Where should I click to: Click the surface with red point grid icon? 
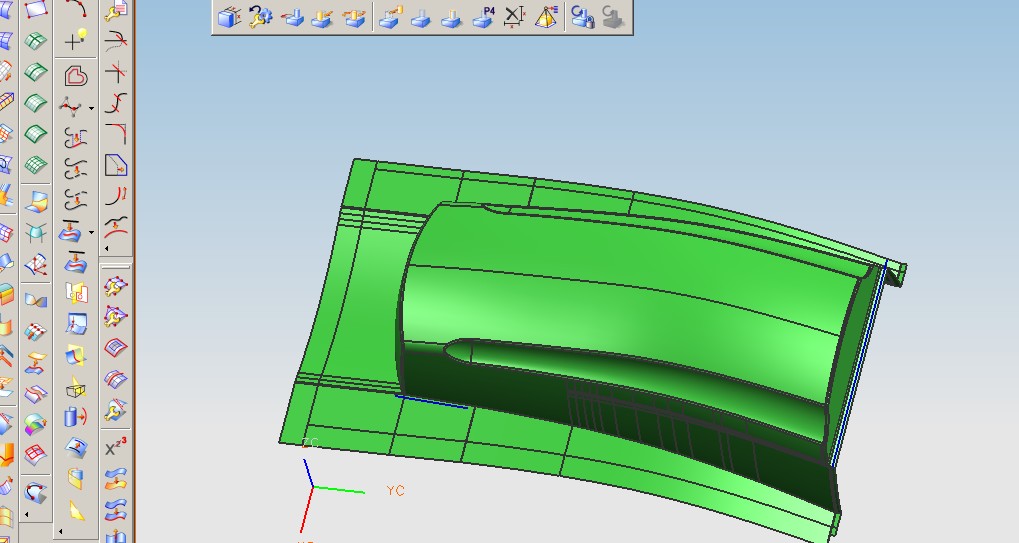coord(36,331)
